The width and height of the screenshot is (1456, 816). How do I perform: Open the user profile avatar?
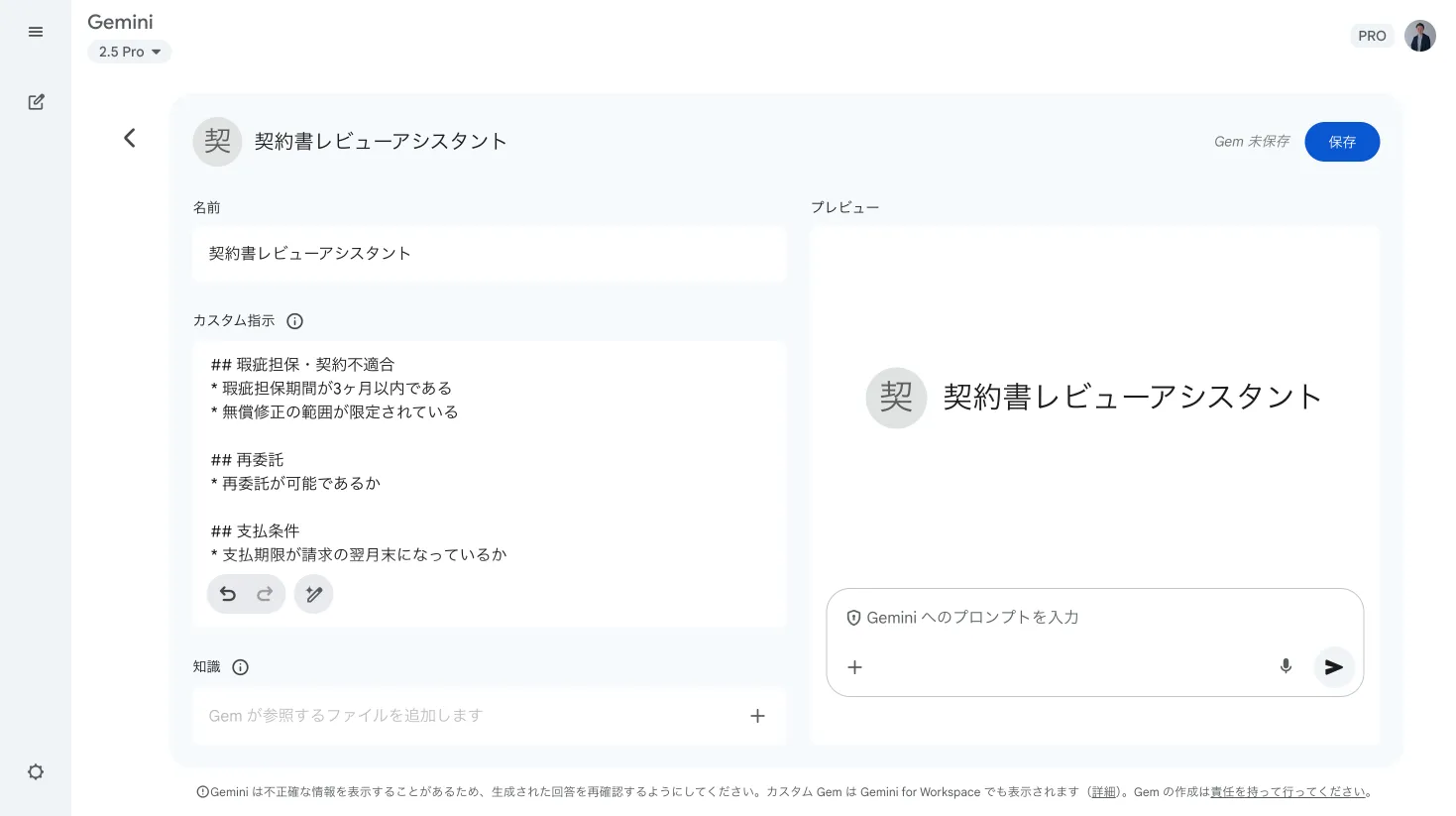(x=1419, y=36)
